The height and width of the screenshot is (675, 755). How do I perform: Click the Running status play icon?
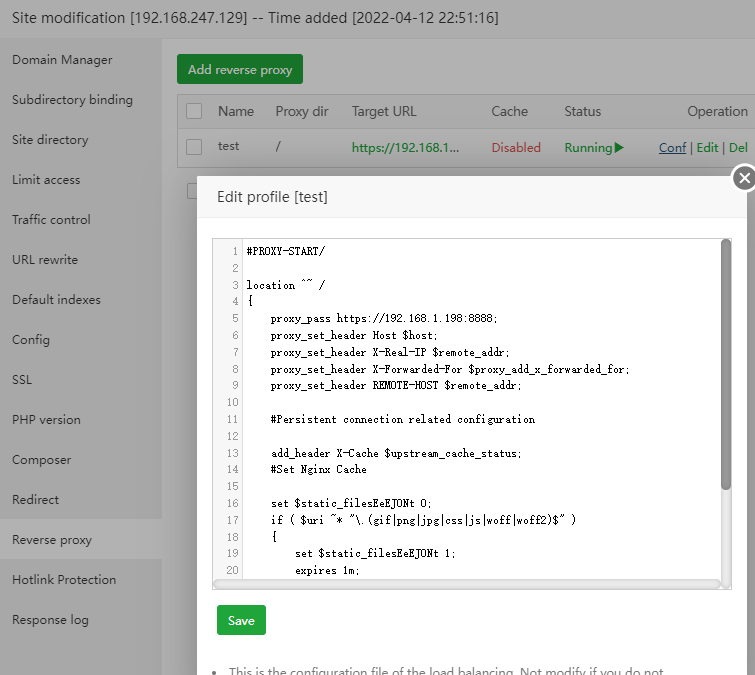618,148
